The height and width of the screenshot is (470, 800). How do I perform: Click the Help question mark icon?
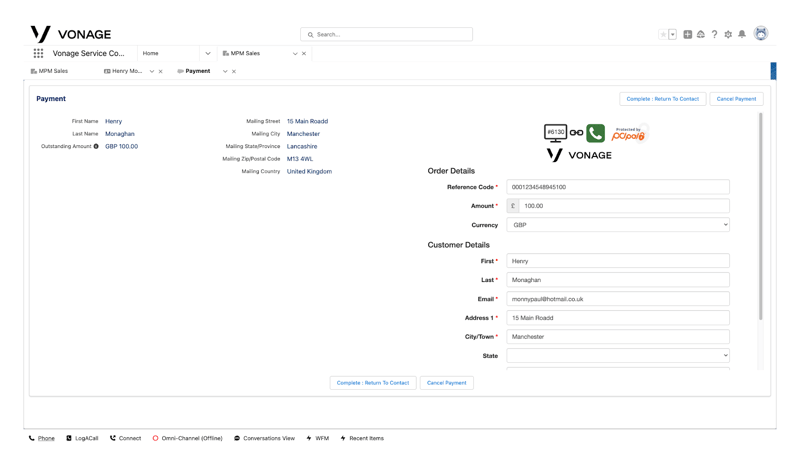(714, 34)
